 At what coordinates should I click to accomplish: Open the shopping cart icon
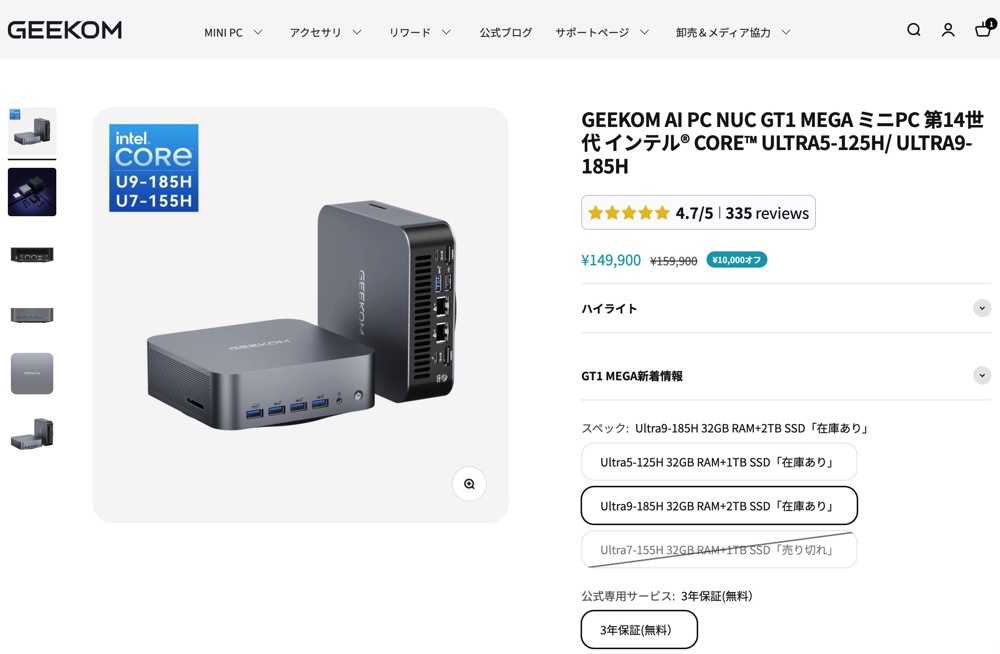click(x=983, y=30)
